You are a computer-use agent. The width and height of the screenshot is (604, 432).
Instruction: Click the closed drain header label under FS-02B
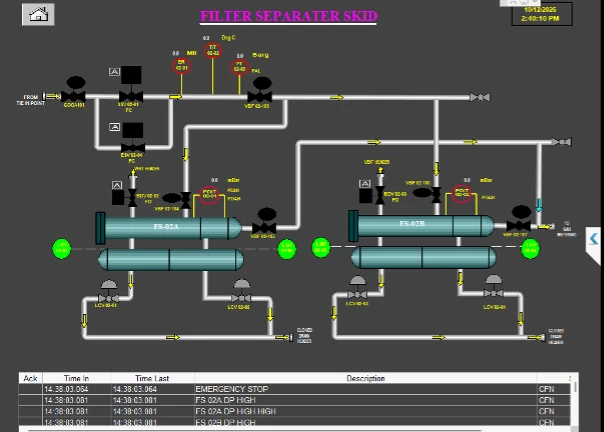point(556,336)
